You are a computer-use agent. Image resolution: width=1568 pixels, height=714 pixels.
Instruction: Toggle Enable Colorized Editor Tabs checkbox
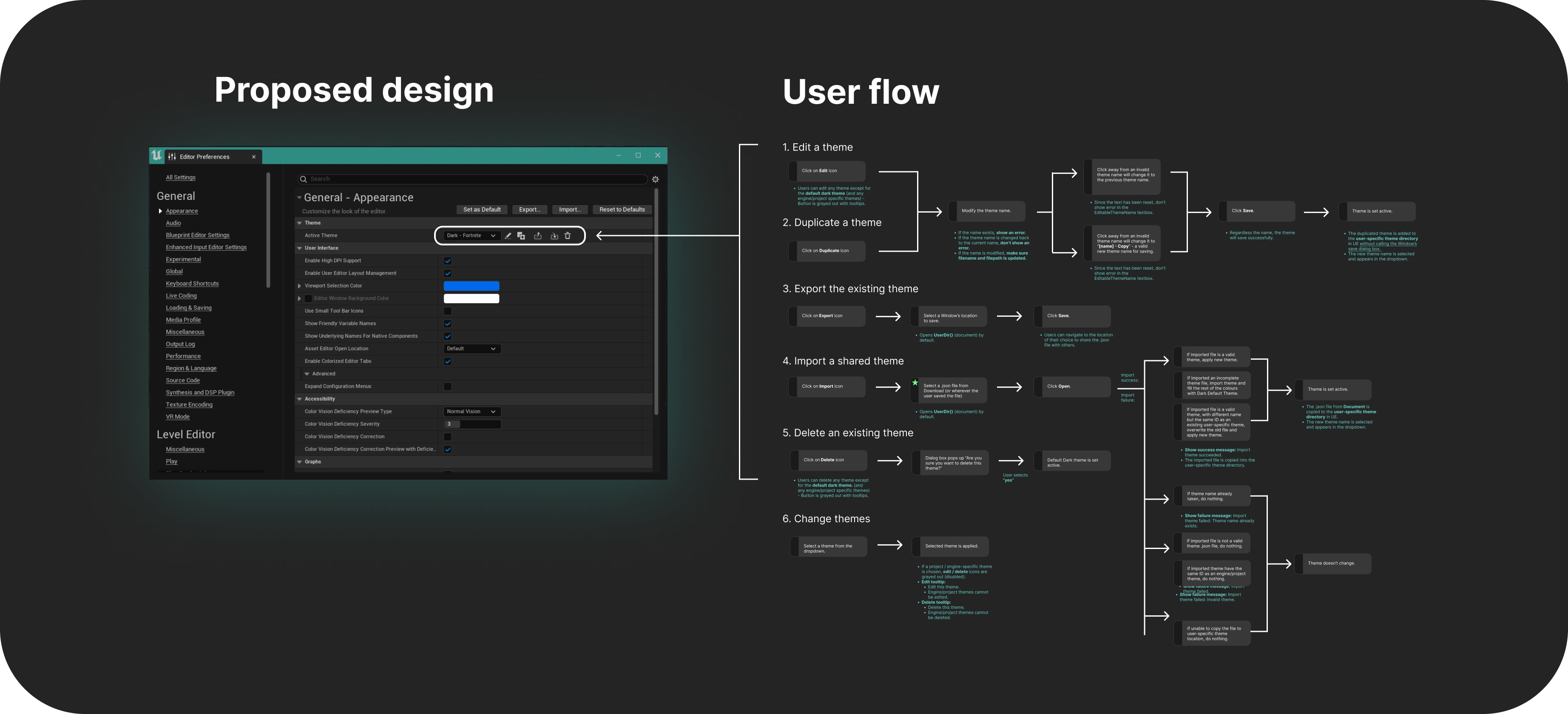click(x=447, y=361)
